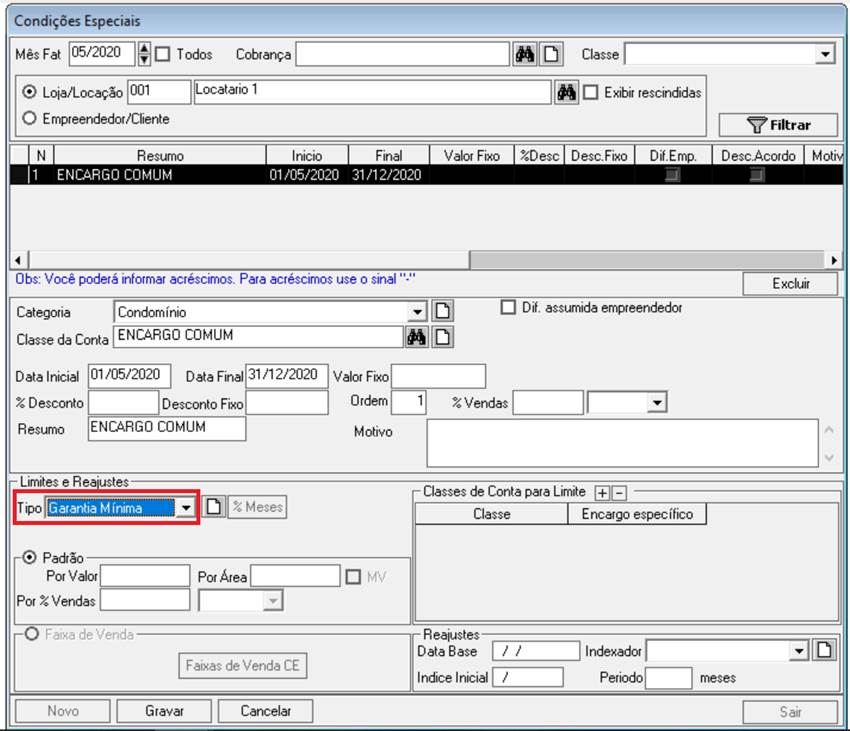Toggle the MV checkbox
This screenshot has height=731, width=850.
353,576
